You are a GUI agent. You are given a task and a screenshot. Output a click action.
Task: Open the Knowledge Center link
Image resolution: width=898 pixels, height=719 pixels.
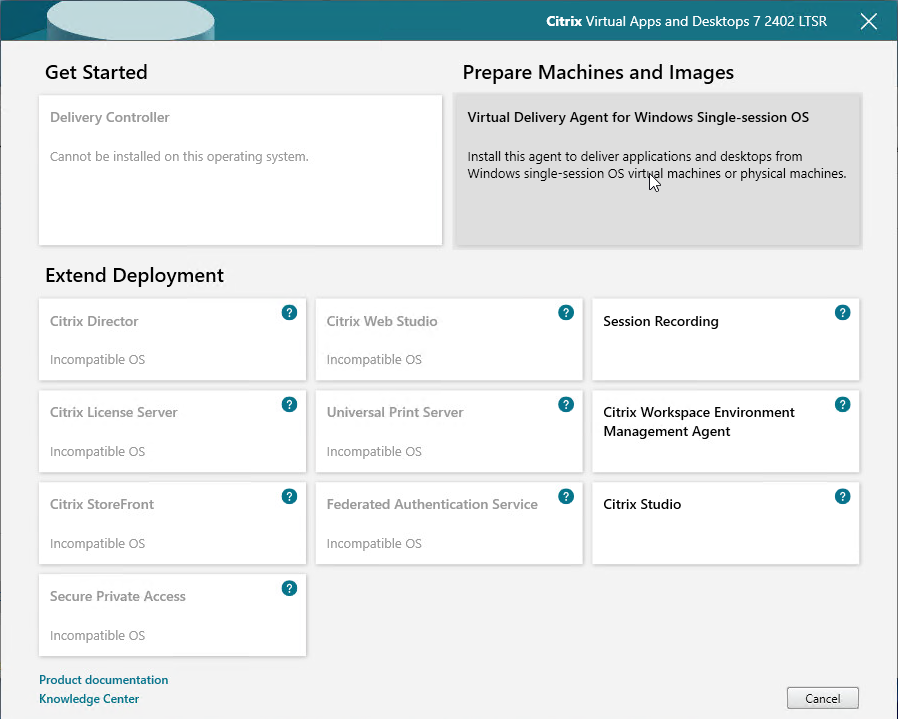tap(89, 699)
